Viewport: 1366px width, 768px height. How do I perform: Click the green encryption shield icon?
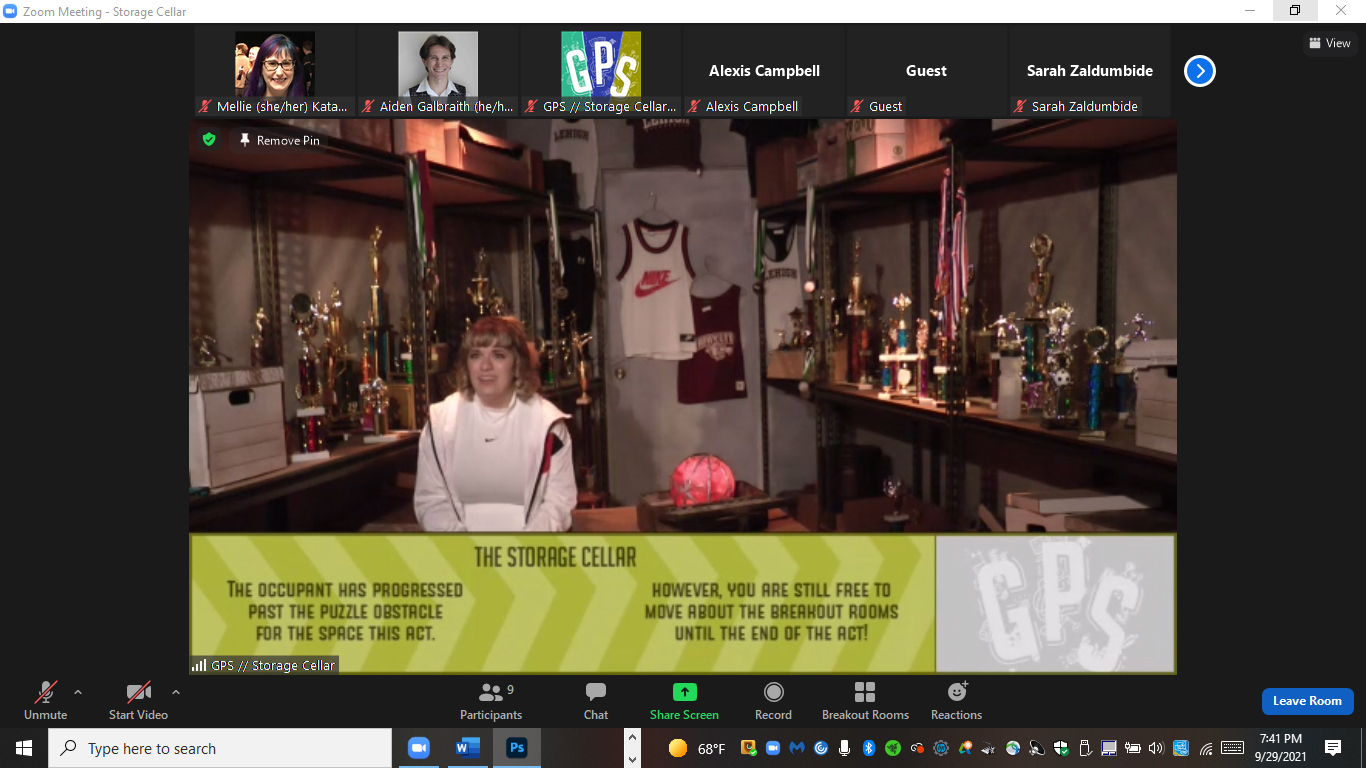[x=209, y=140]
